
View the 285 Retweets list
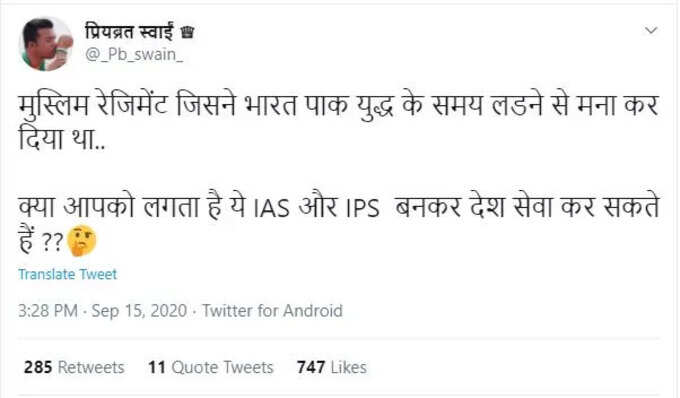74,367
